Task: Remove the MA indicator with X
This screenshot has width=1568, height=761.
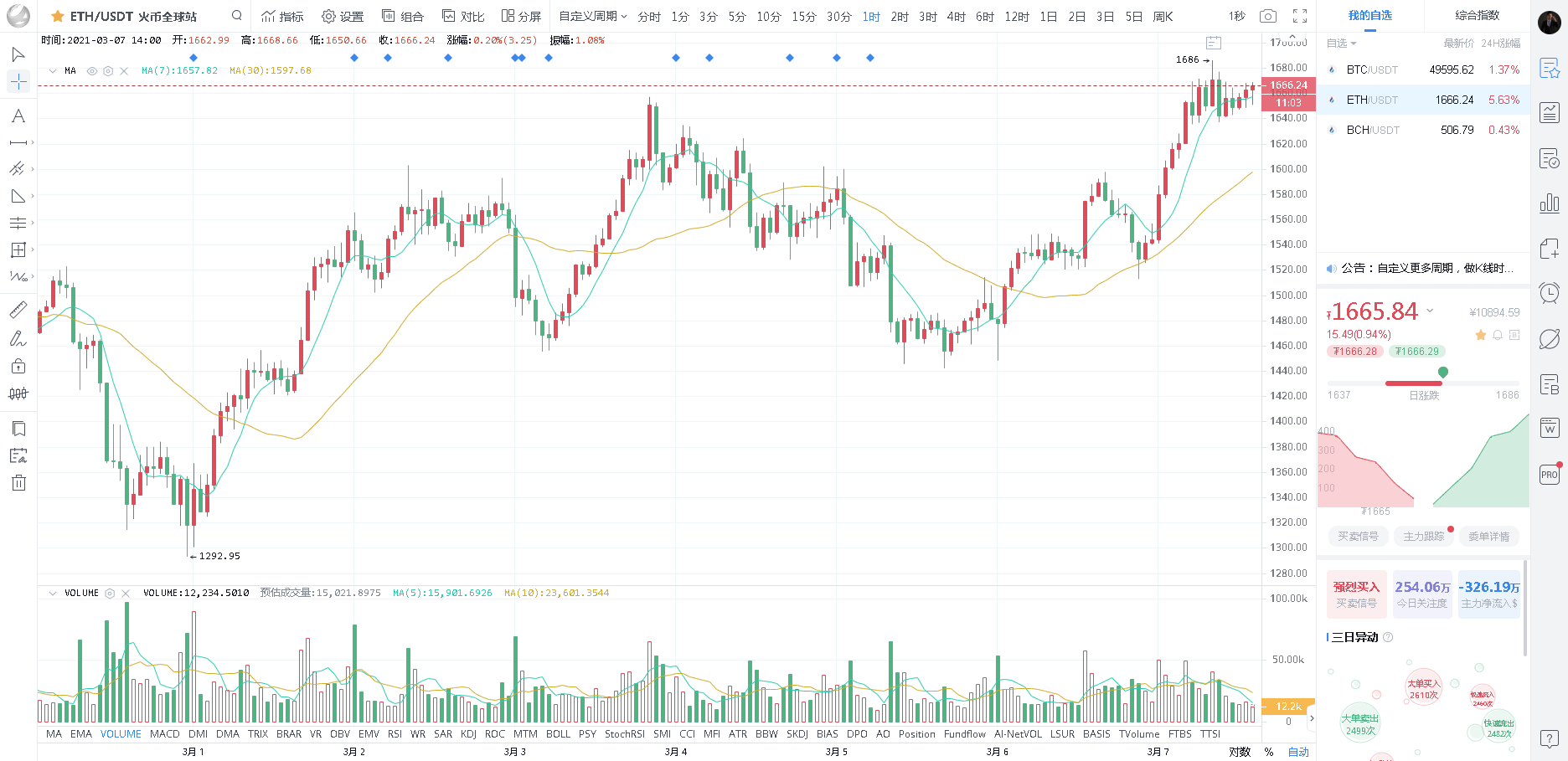Action: tap(124, 71)
